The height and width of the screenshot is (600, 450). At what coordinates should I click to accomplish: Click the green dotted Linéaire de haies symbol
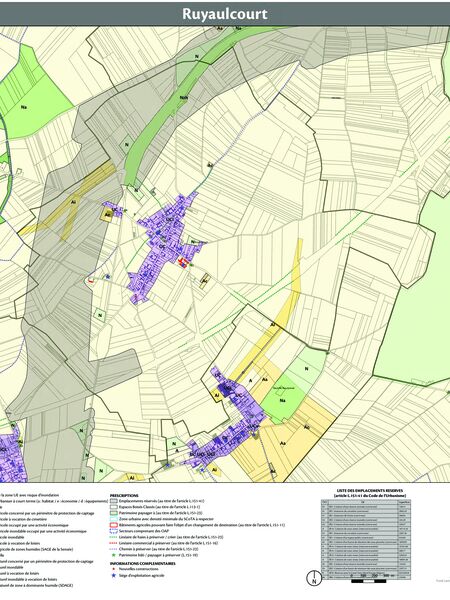(x=113, y=537)
